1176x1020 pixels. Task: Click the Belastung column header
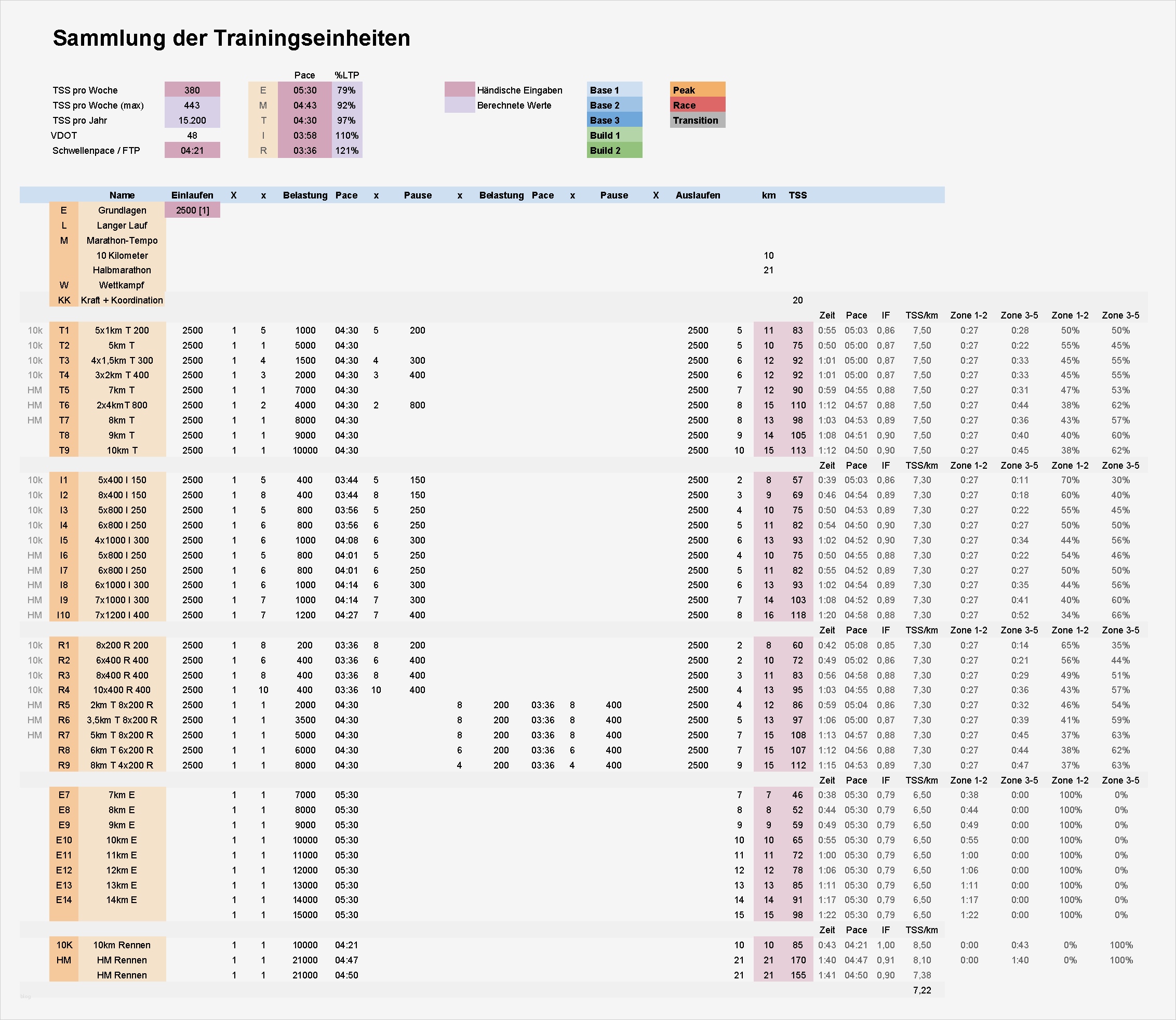[305, 195]
